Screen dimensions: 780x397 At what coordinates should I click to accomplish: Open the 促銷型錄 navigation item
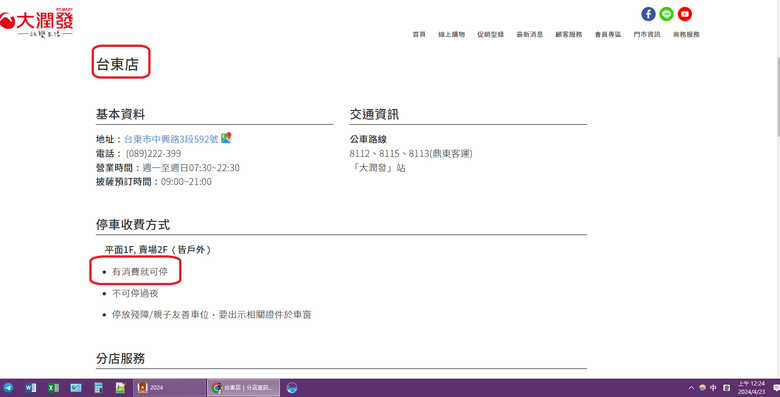pyautogui.click(x=490, y=34)
